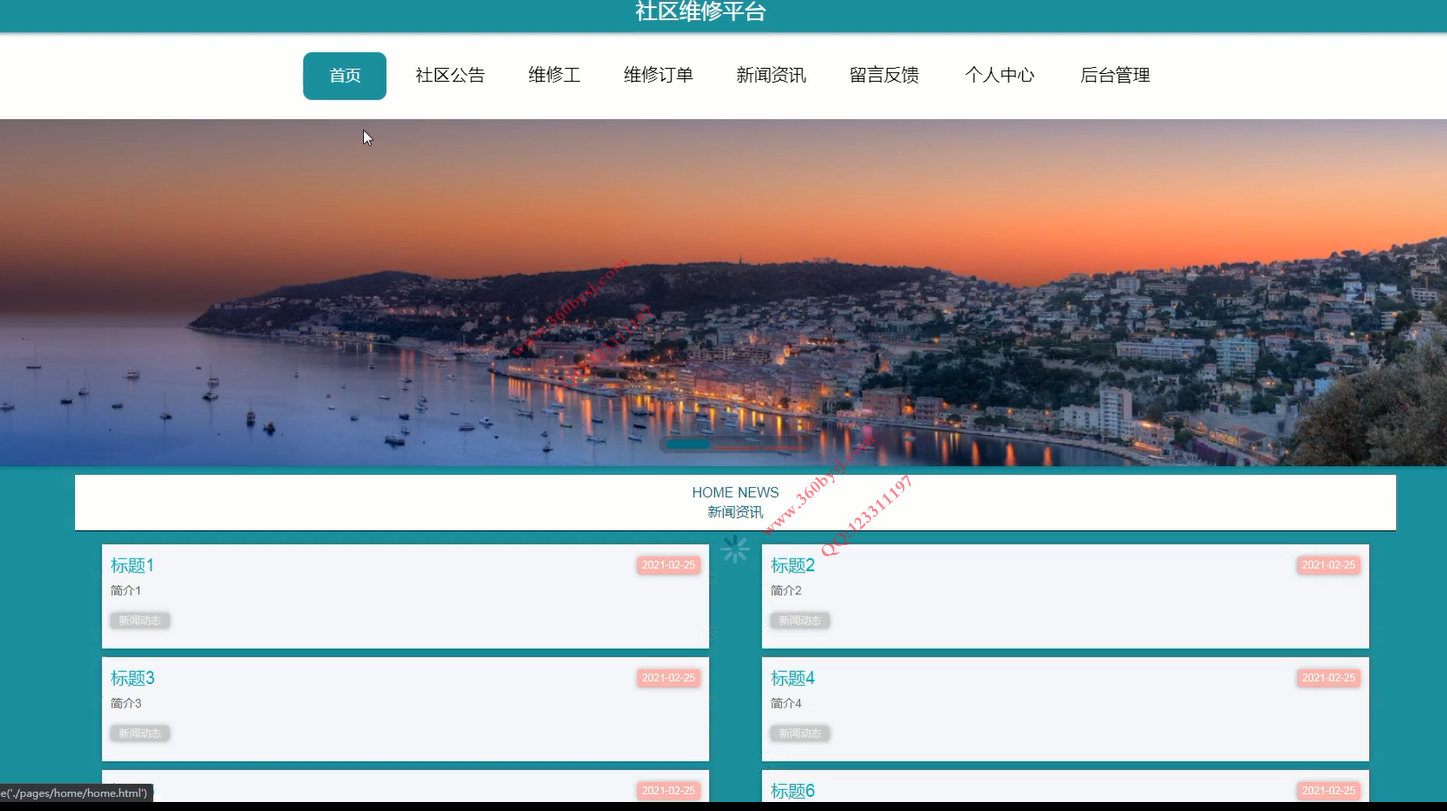
Task: Click the active teal carousel indicator
Action: tap(688, 444)
